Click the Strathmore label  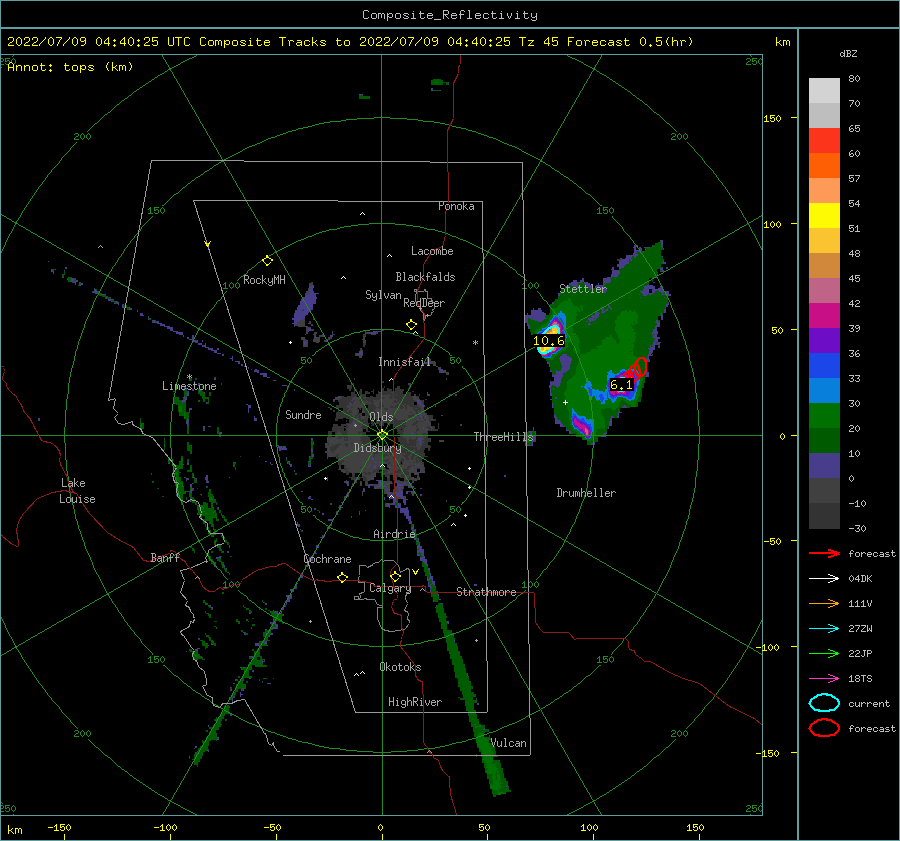(x=486, y=592)
